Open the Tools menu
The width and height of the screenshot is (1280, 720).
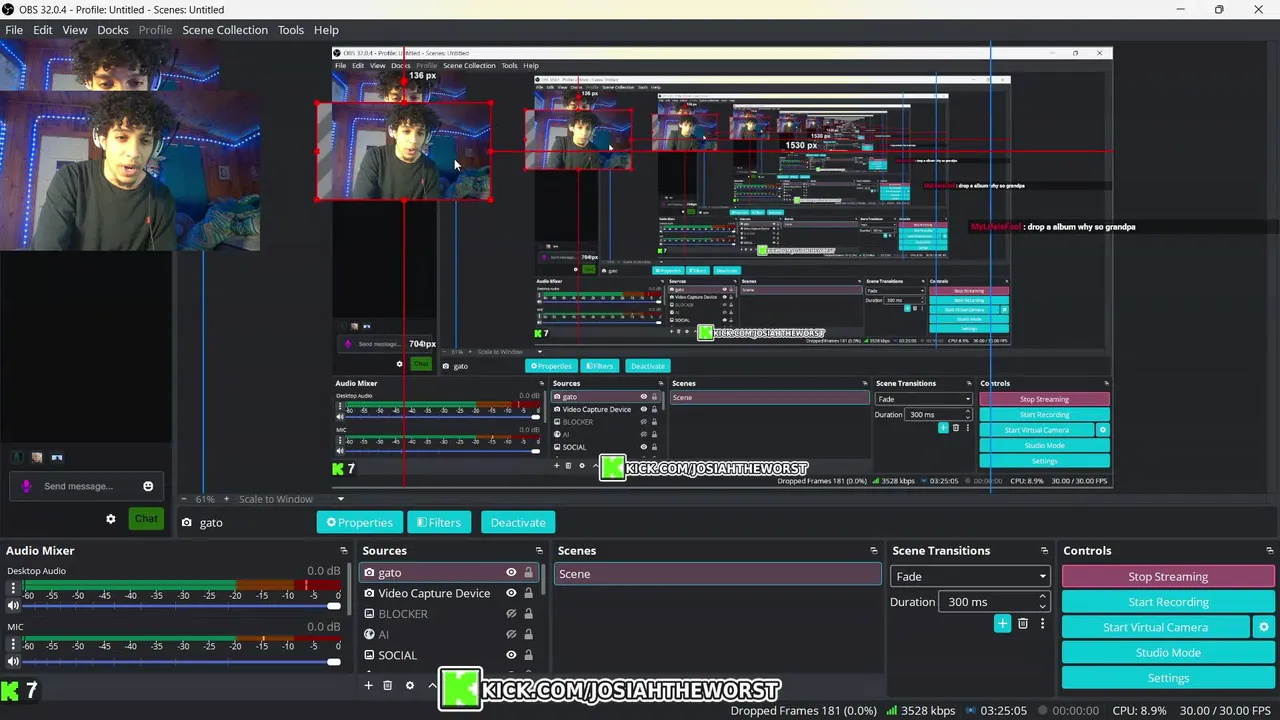pos(291,30)
